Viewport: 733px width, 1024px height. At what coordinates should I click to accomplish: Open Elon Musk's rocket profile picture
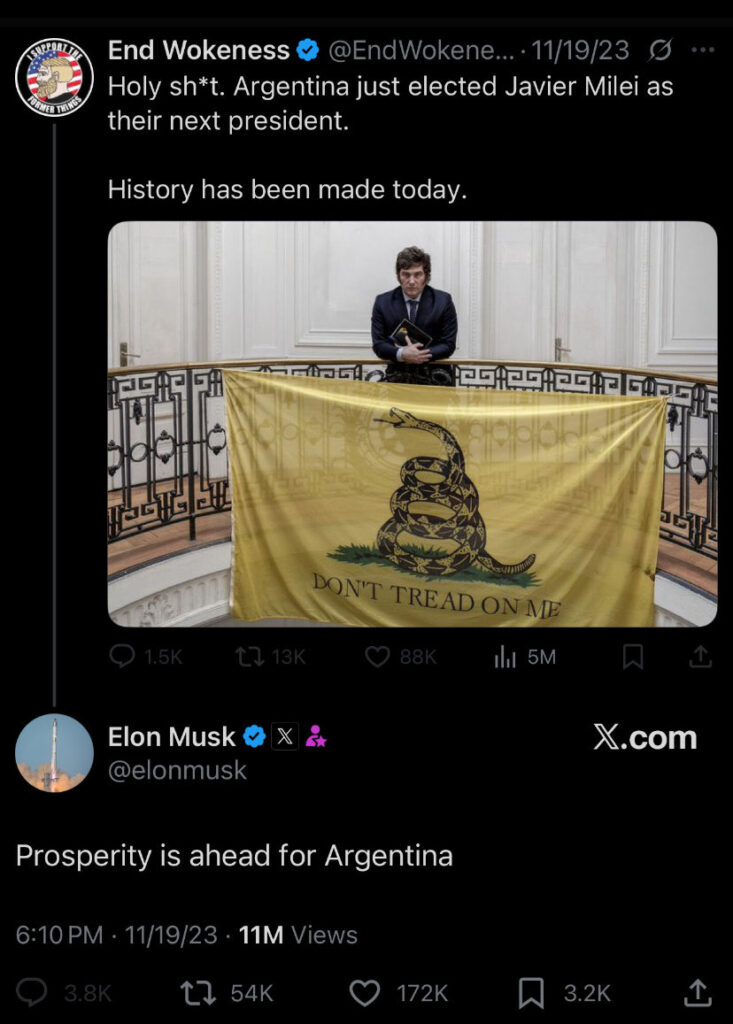pos(54,753)
